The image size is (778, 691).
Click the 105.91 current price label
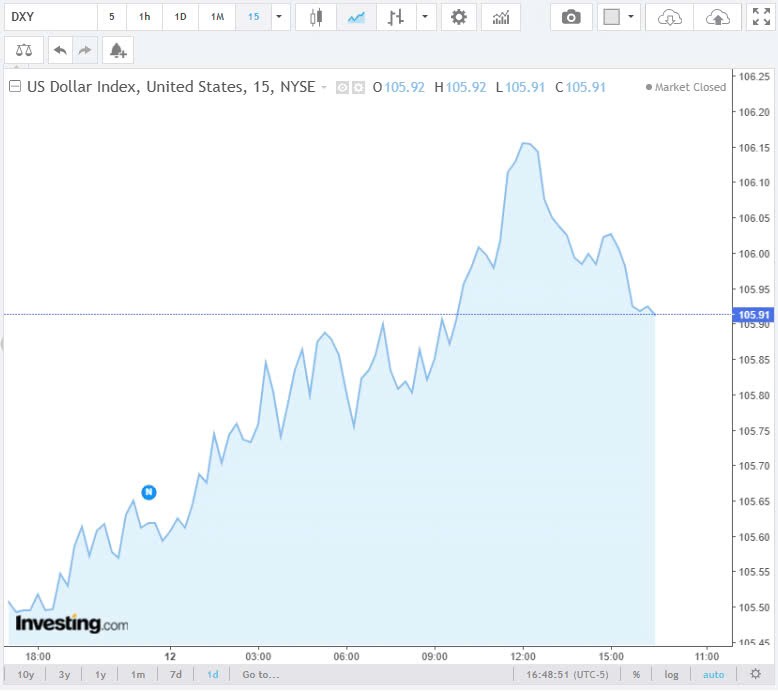pyautogui.click(x=753, y=314)
